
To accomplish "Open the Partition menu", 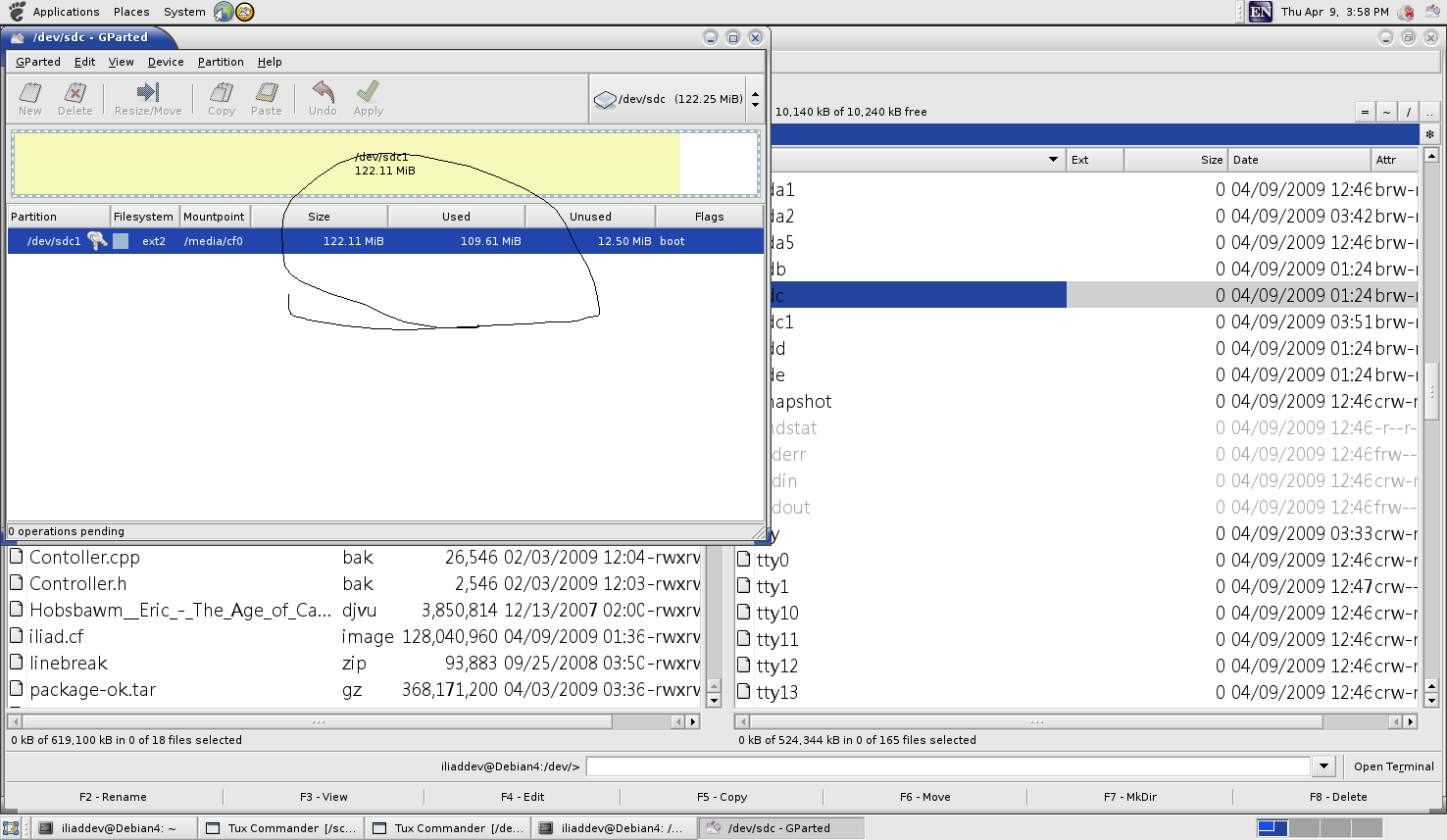I will pos(221,62).
